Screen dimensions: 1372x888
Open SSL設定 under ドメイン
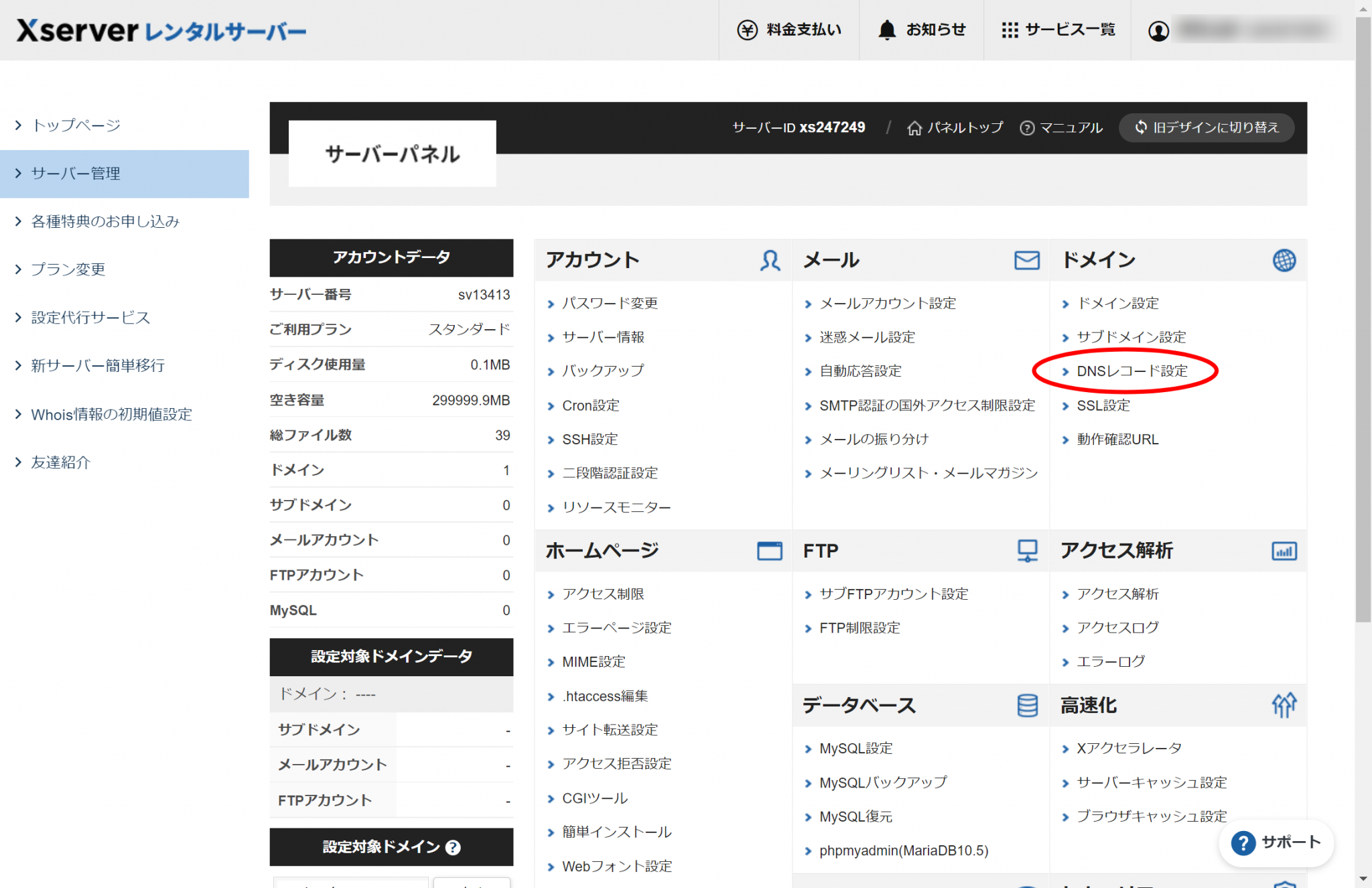point(1103,405)
